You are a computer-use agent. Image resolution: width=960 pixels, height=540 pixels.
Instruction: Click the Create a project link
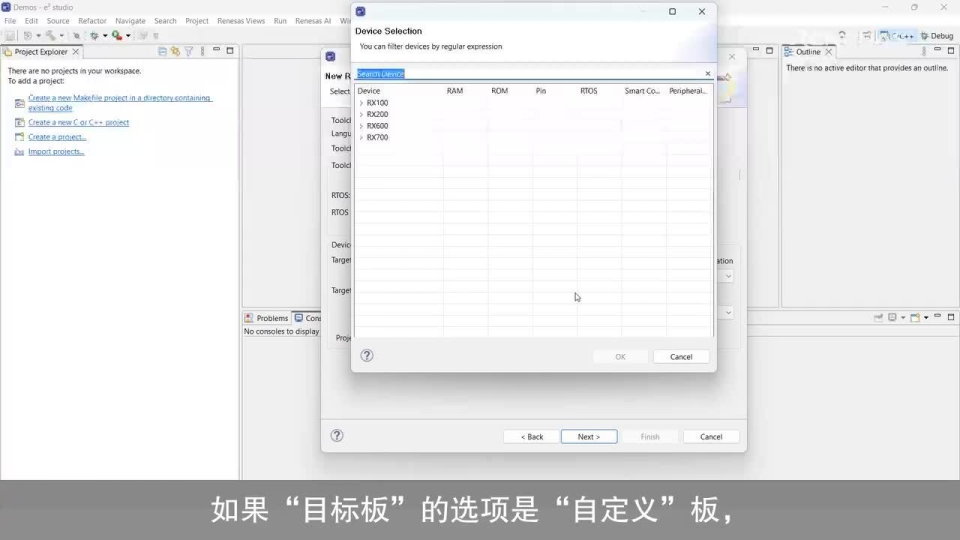57,137
